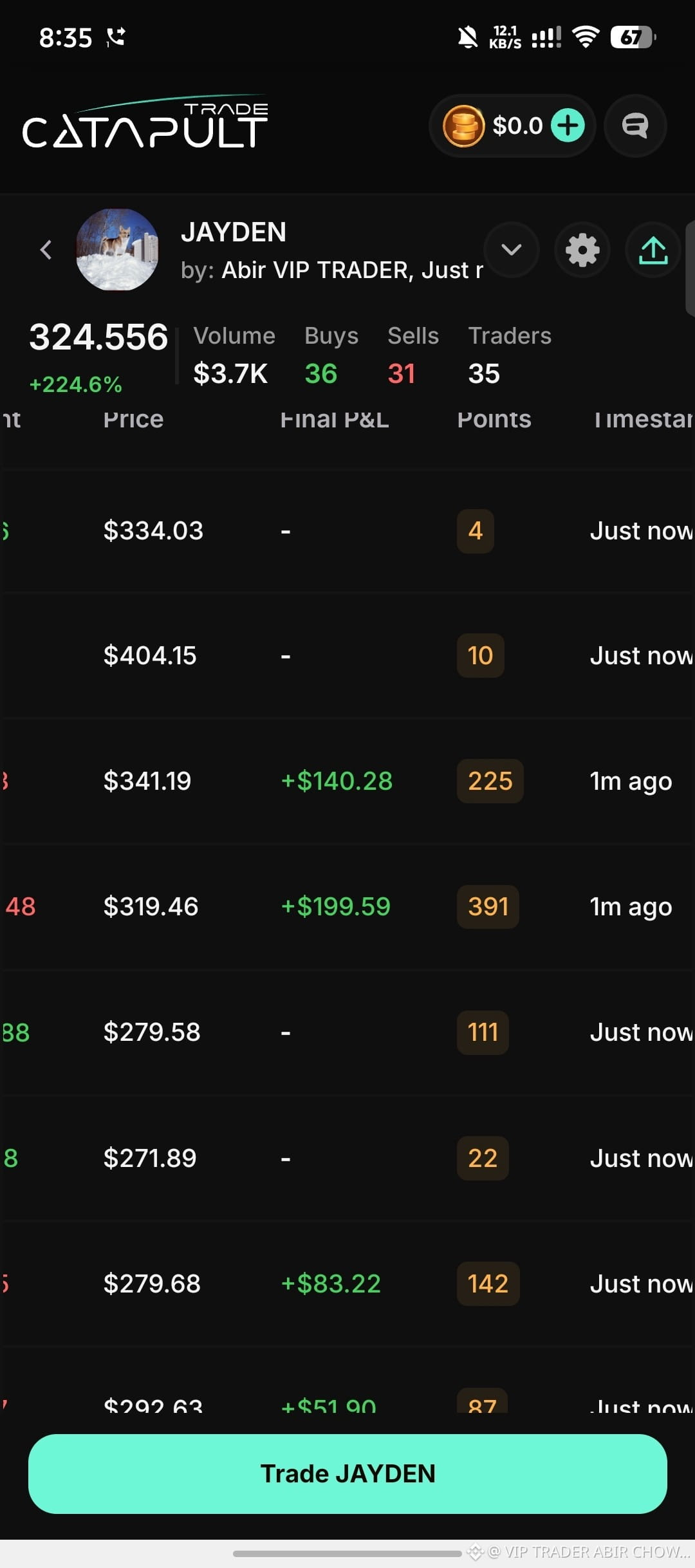
Task: Open the chat bubble icon
Action: (635, 126)
